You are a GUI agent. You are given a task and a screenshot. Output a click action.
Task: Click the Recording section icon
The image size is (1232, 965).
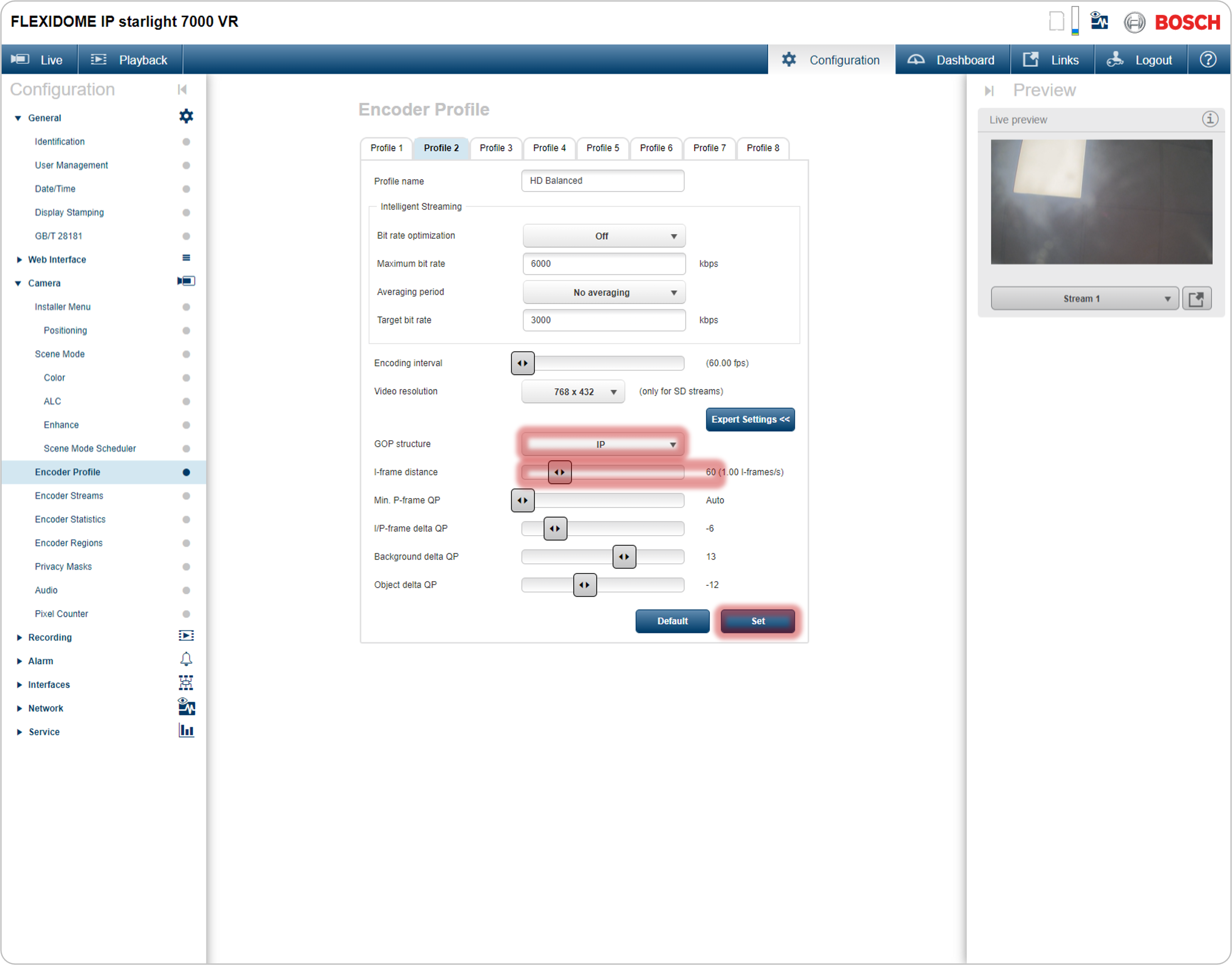tap(186, 636)
